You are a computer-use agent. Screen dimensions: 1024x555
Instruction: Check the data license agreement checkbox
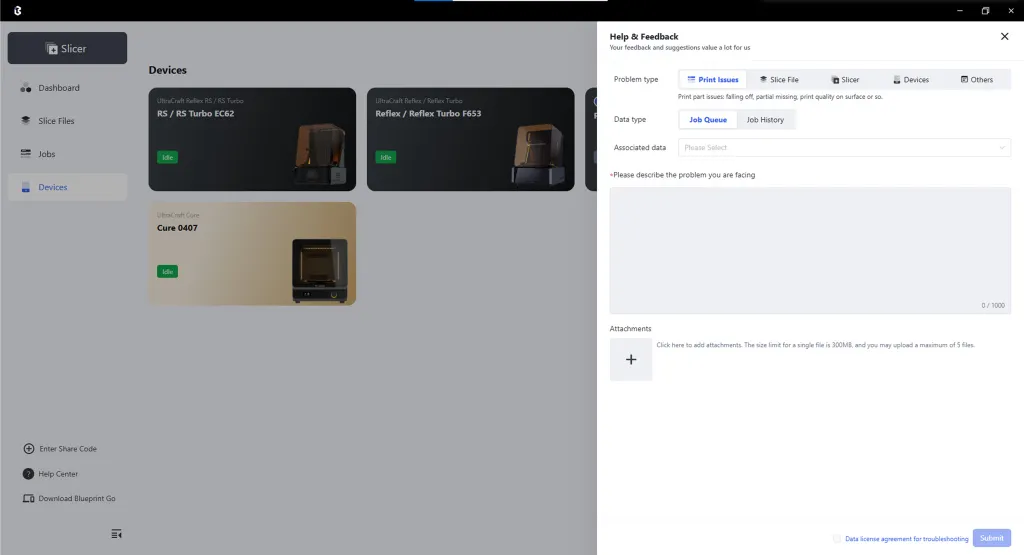tap(837, 539)
